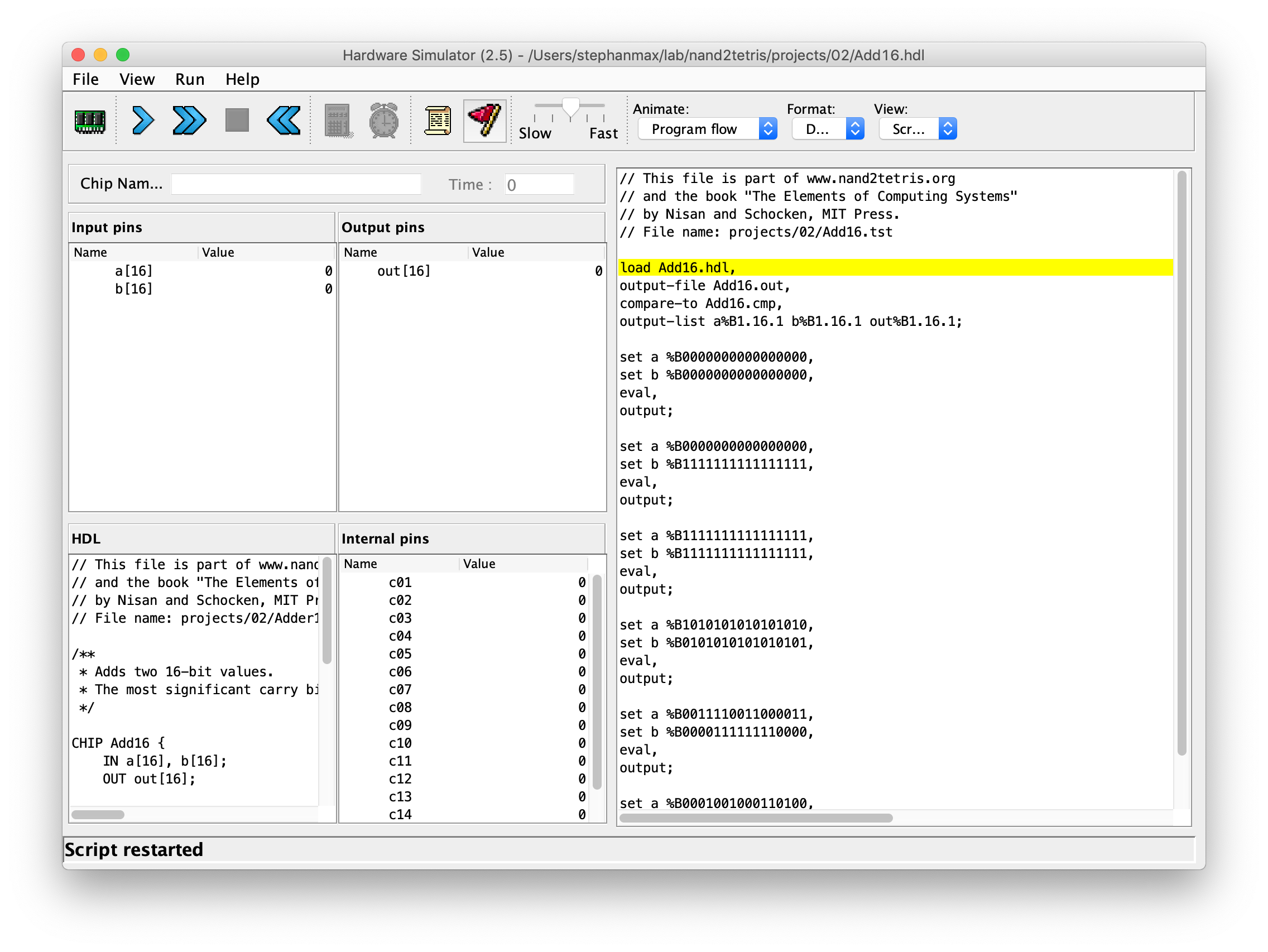
Task: Click 'set a %B0011110011000011,' script line
Action: click(717, 714)
